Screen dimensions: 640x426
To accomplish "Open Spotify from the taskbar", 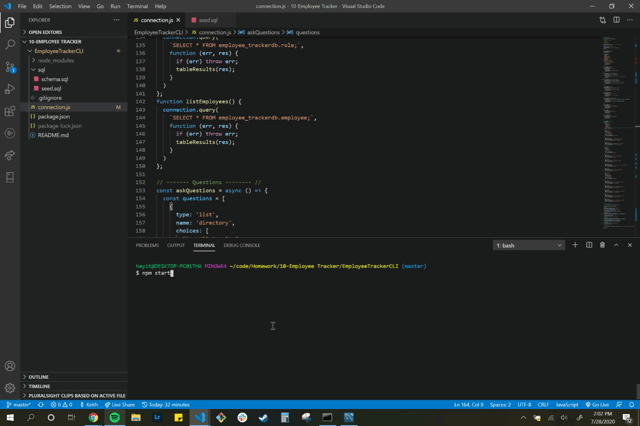I will [115, 417].
